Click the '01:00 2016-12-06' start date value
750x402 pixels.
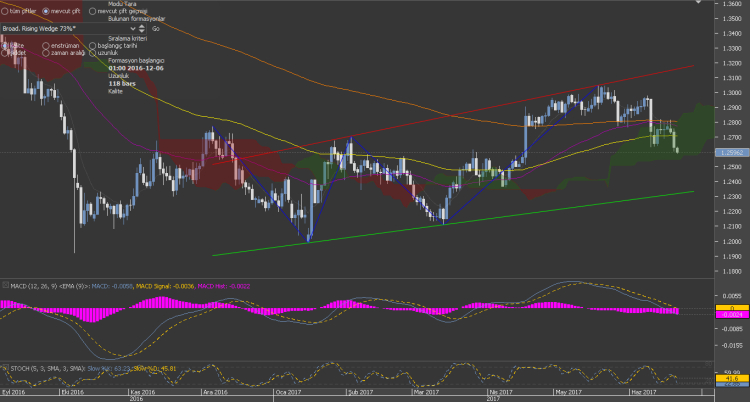coord(136,68)
